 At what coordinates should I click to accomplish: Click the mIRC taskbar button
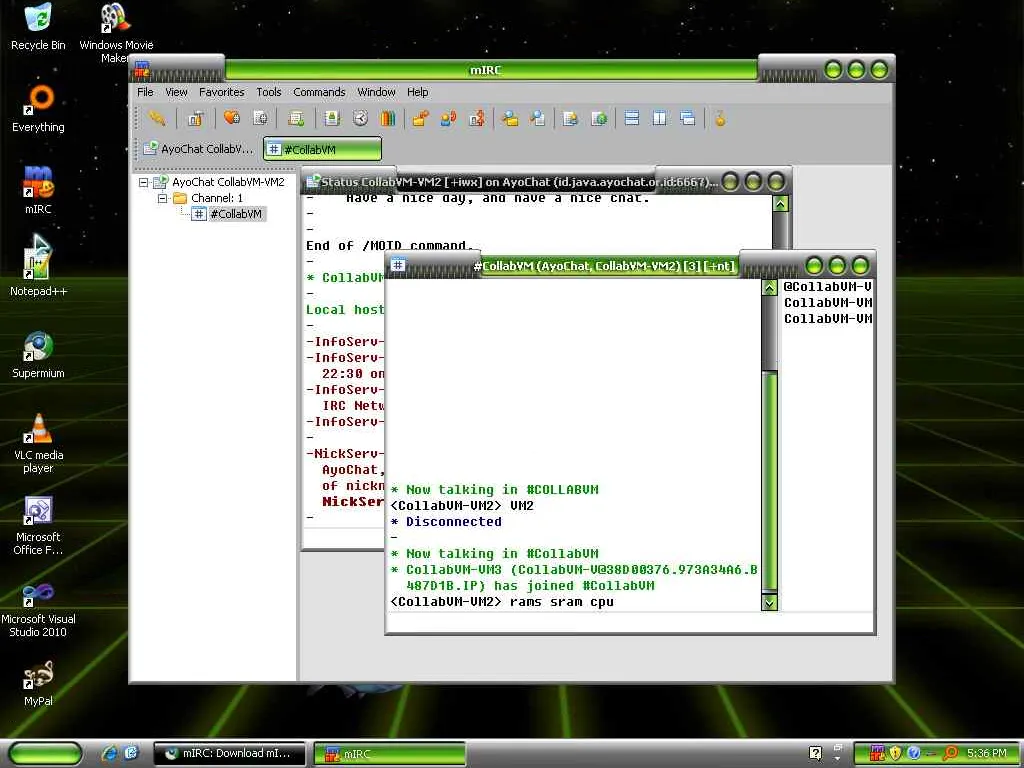(390, 754)
